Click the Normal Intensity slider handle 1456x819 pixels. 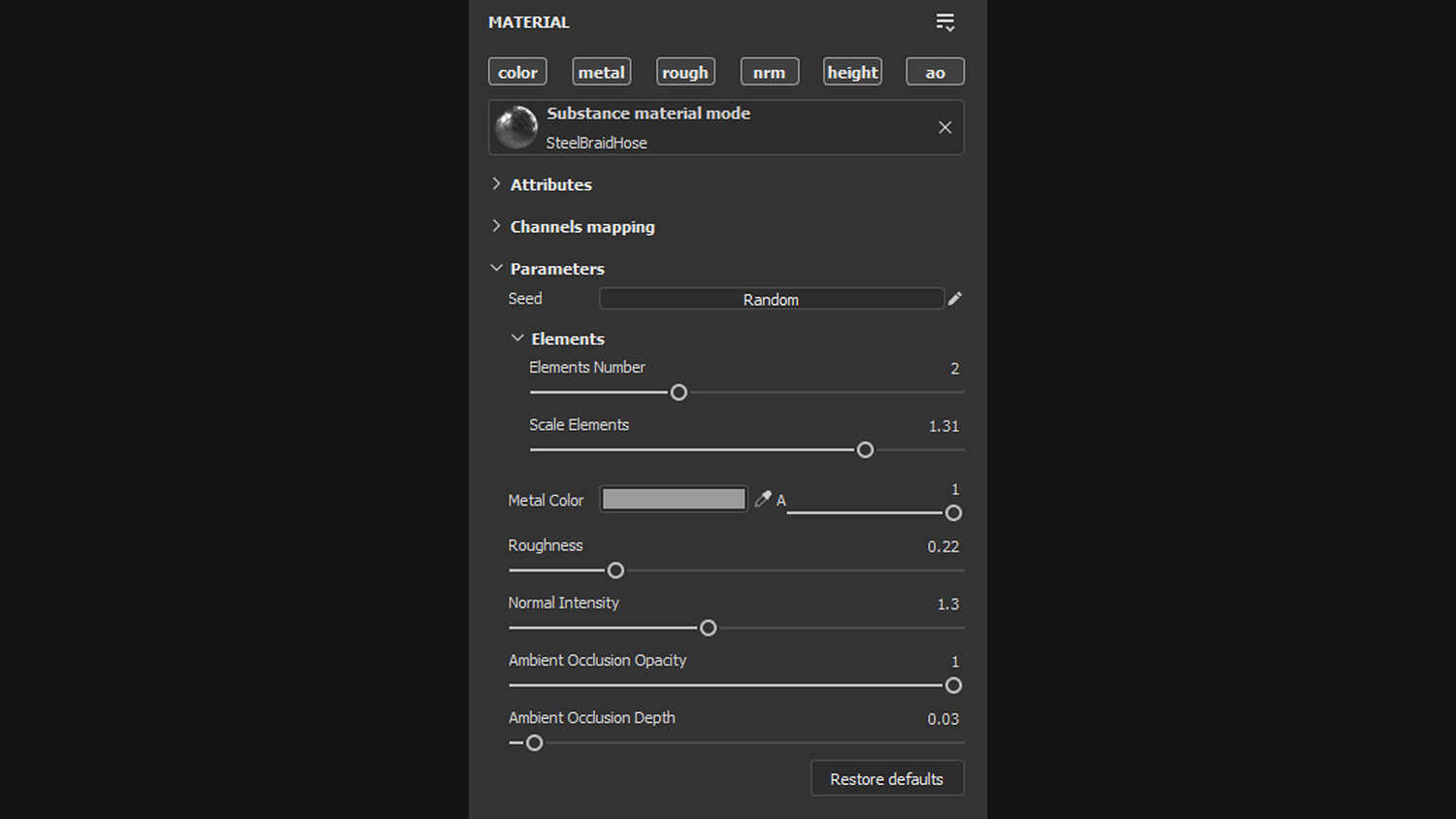pyautogui.click(x=709, y=628)
